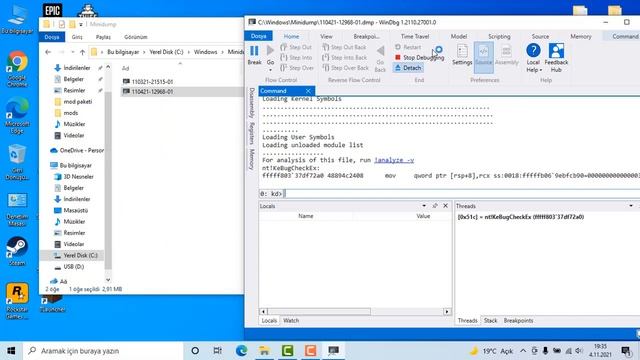
Task: Click Step Over Back
Action: pos(346,68)
